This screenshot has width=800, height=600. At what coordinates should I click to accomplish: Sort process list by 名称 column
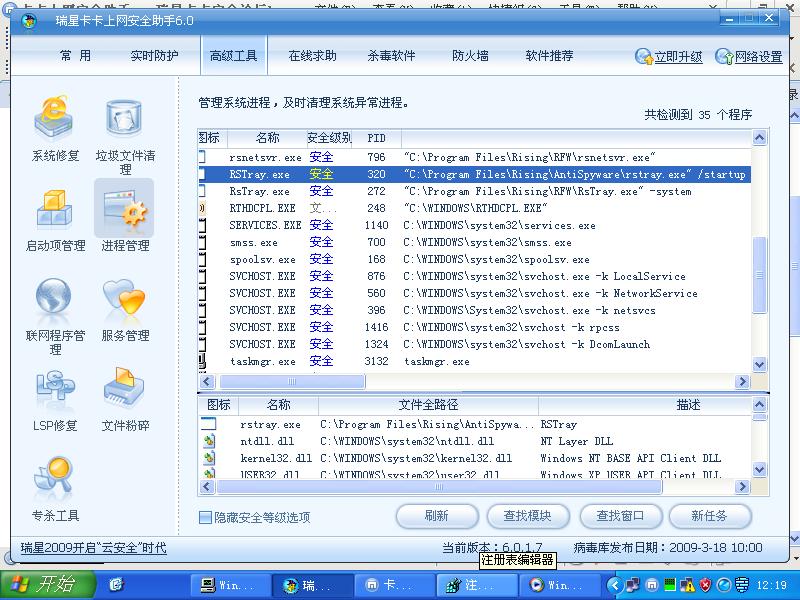[x=267, y=138]
